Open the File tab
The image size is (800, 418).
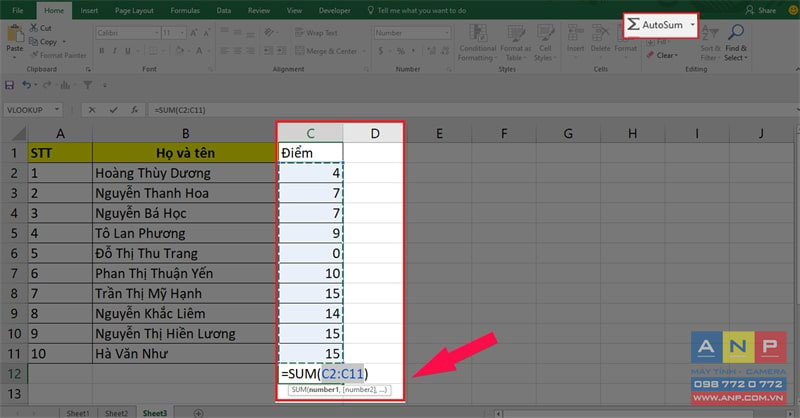(x=17, y=10)
